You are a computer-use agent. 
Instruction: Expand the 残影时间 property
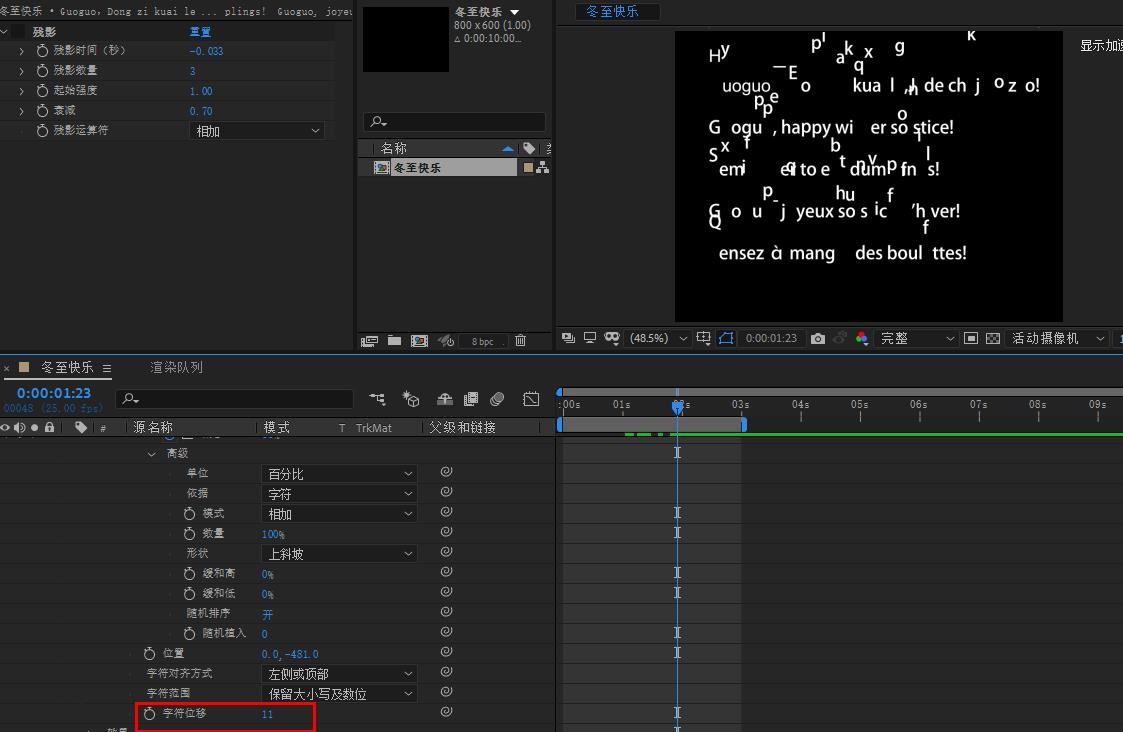click(x=21, y=51)
